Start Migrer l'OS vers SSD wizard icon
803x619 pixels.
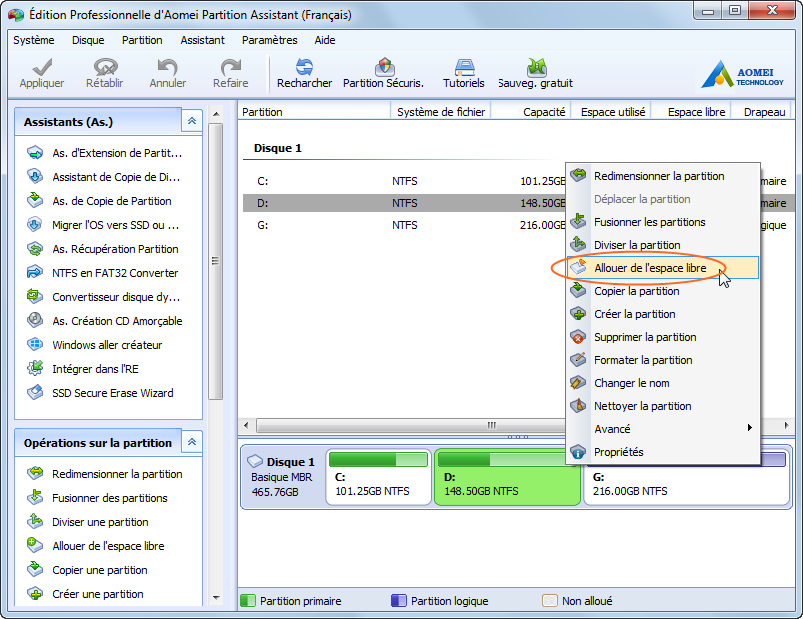click(x=35, y=225)
